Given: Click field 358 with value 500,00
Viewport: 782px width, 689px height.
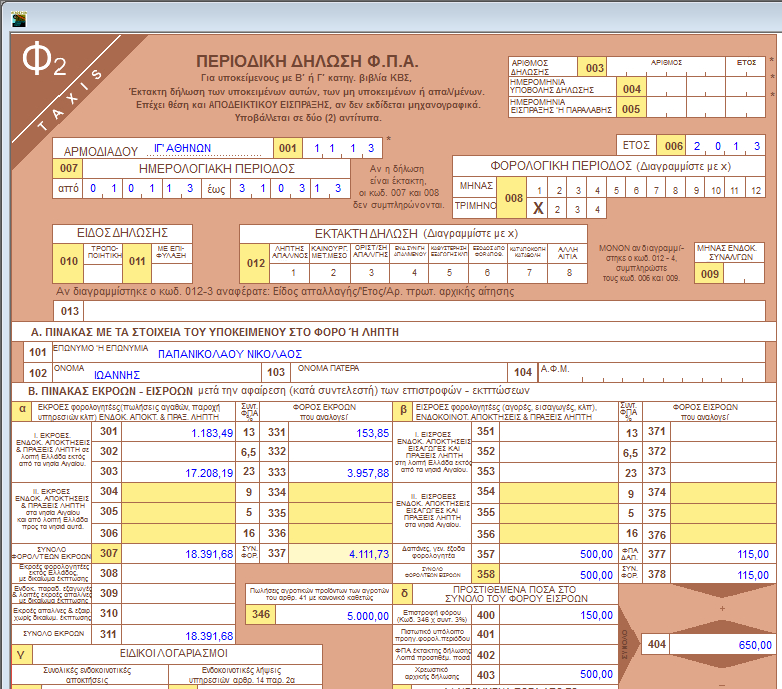Looking at the screenshot, I should (559, 574).
